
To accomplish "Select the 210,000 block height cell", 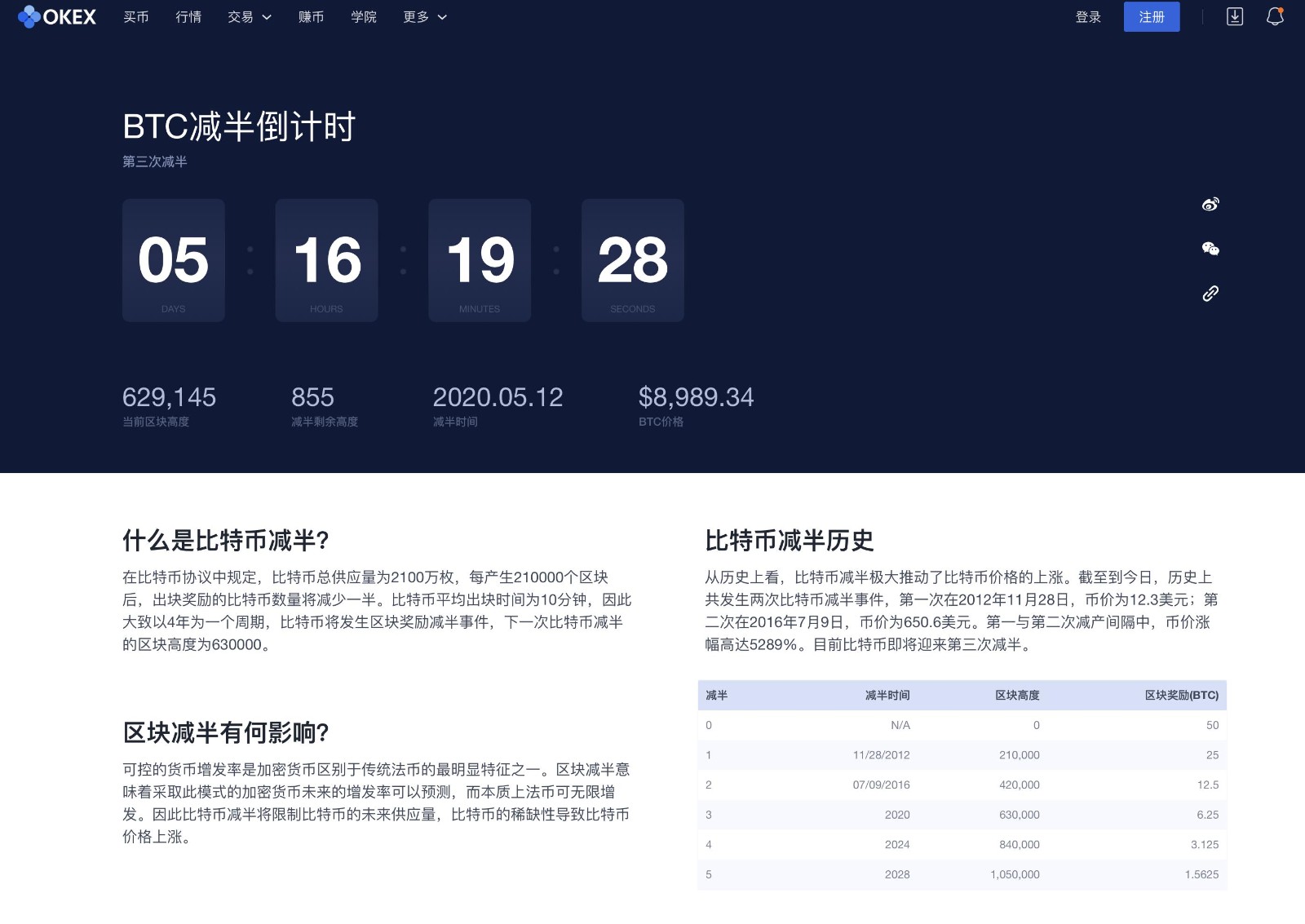I will tap(1020, 755).
